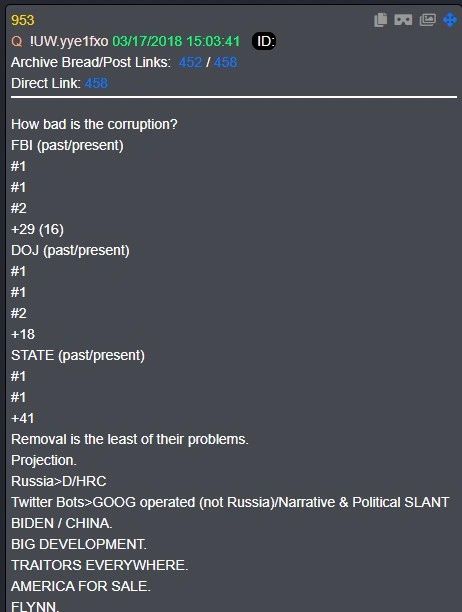
Task: Open archive post link 458
Action: pos(225,62)
